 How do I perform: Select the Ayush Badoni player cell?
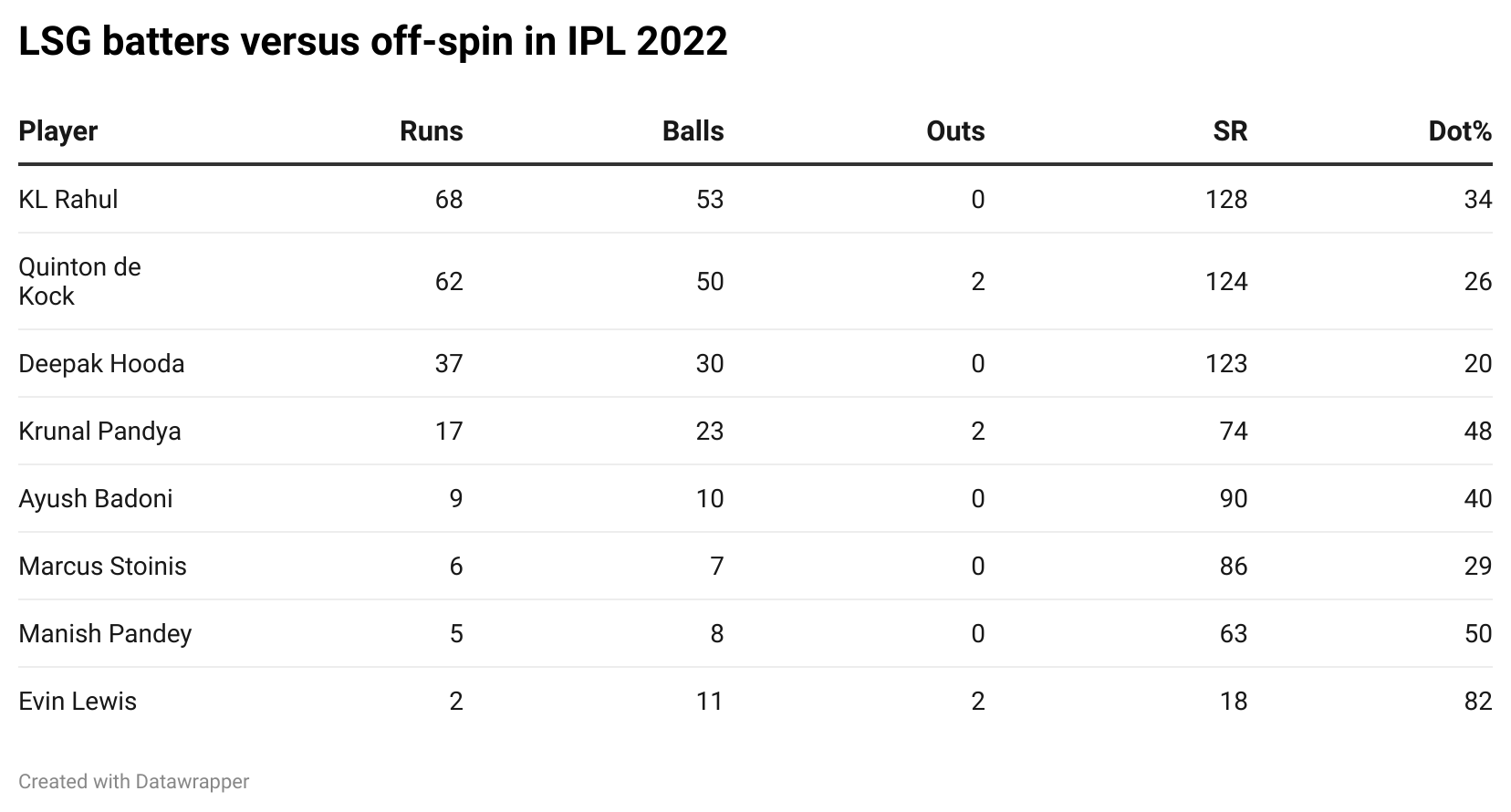pyautogui.click(x=96, y=498)
